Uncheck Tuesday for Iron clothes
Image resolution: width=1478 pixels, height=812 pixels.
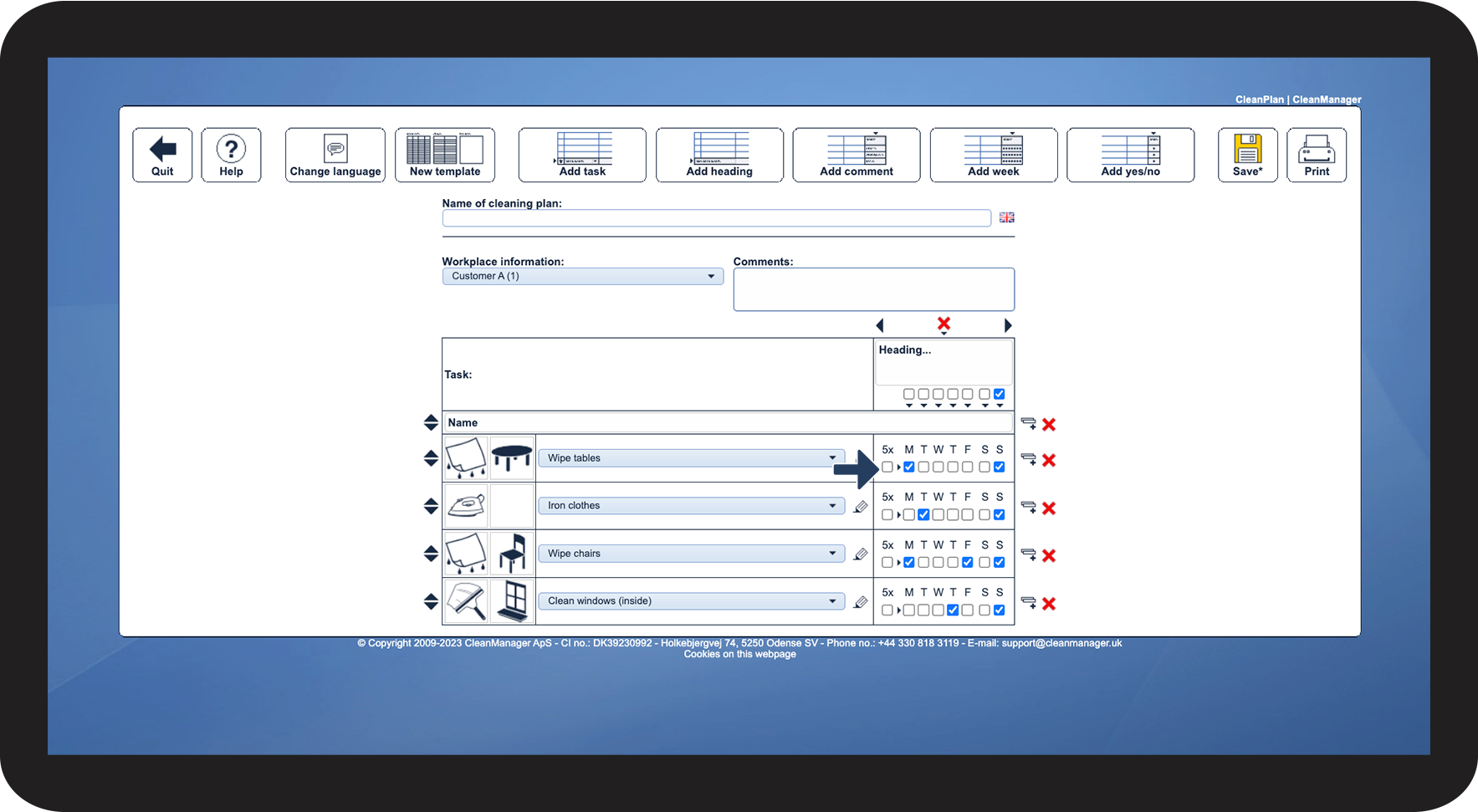(x=923, y=515)
